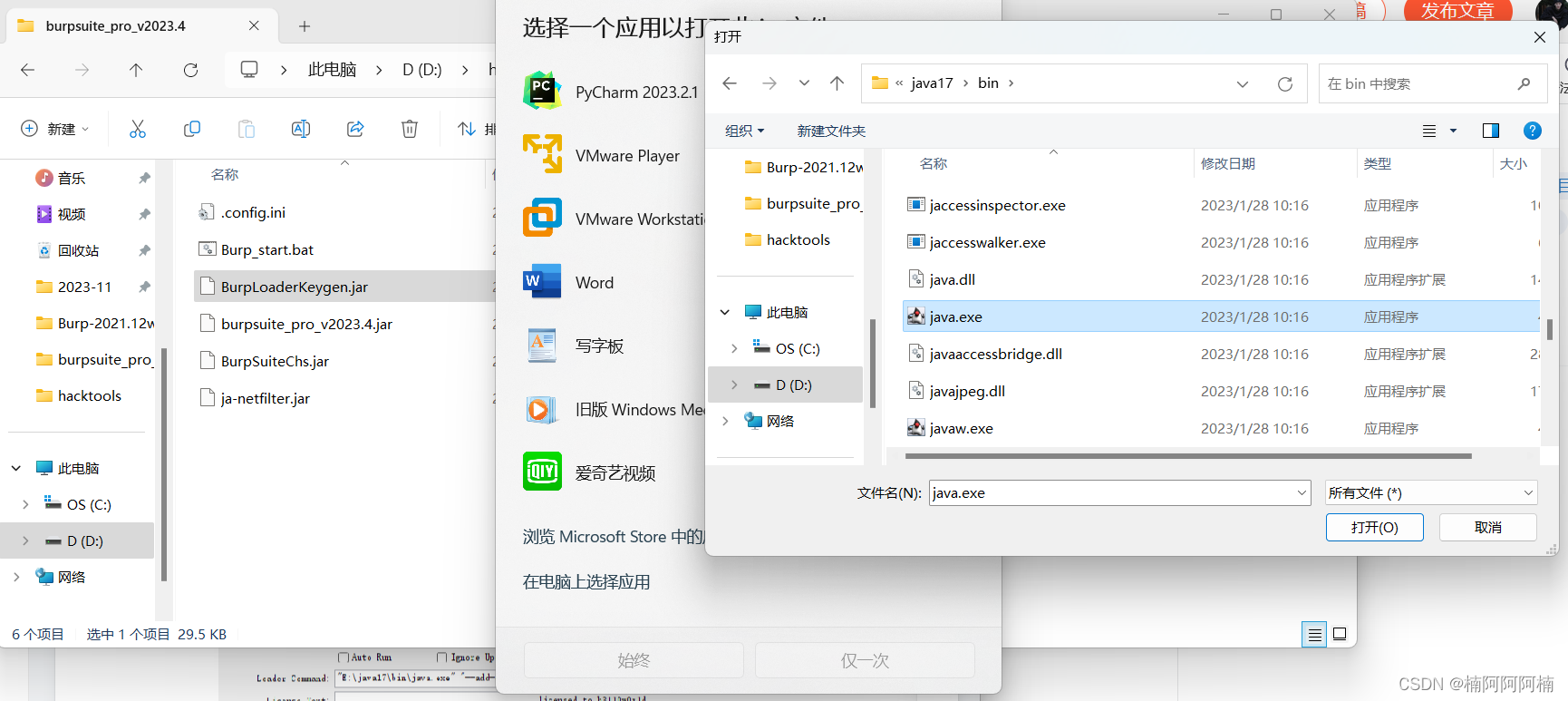Click the refresh icon in Explorer window
The image size is (1568, 701).
(190, 70)
